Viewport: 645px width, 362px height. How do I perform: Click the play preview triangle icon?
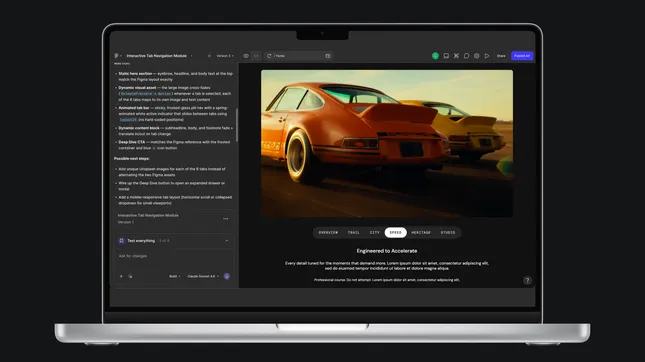pyautogui.click(x=487, y=56)
